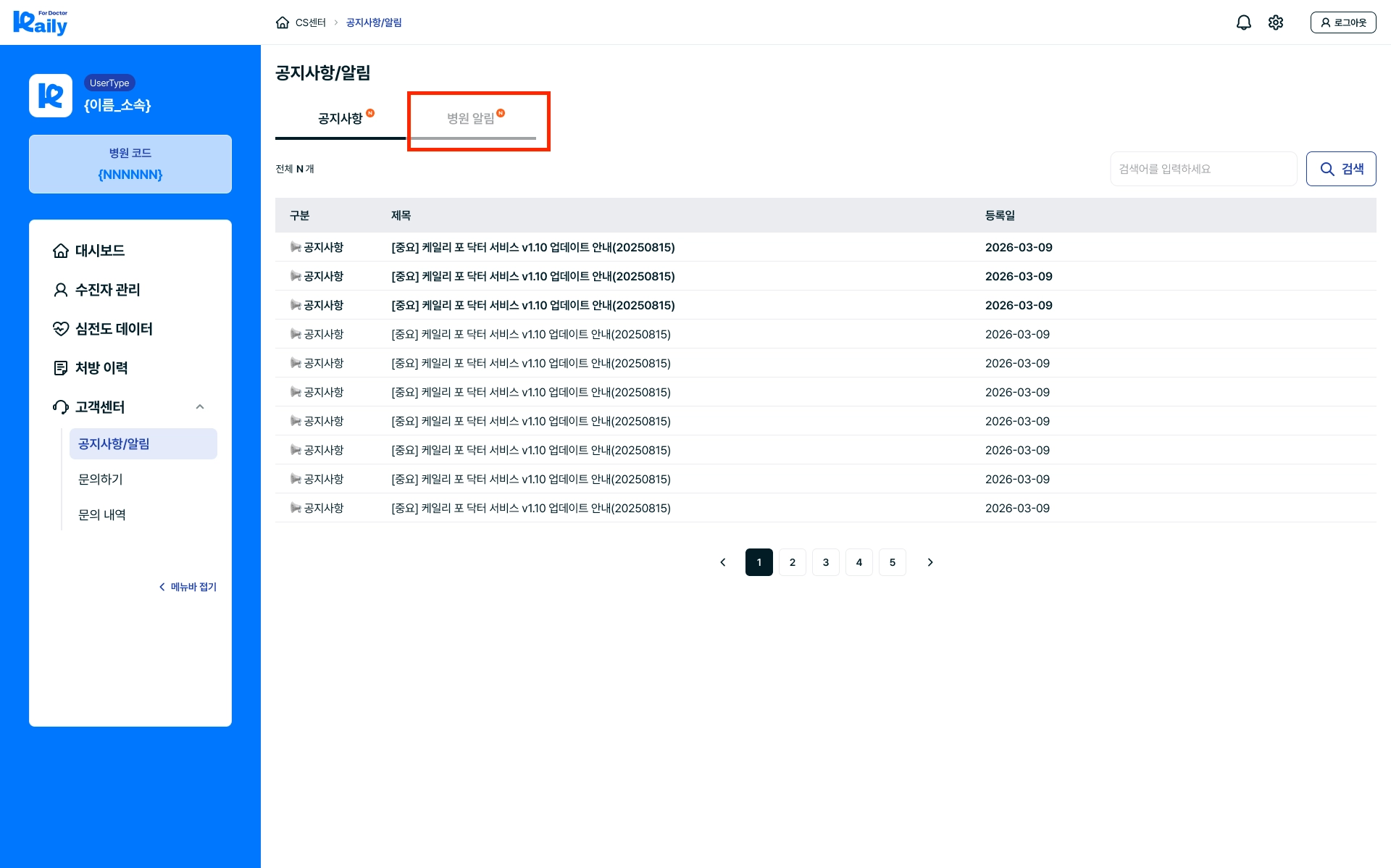Go to page 3 in the pagination
Image resolution: width=1391 pixels, height=868 pixels.
826,562
